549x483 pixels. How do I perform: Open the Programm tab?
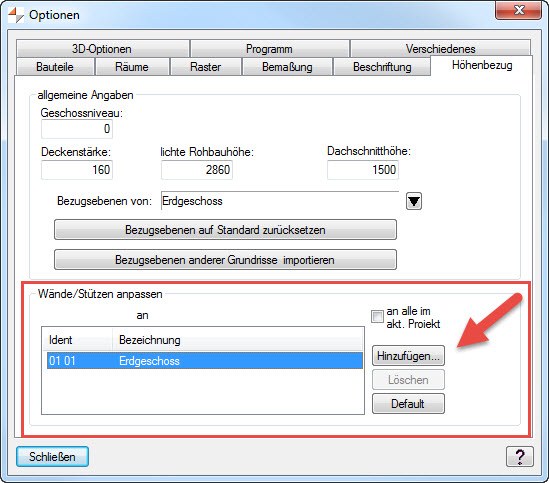[269, 48]
